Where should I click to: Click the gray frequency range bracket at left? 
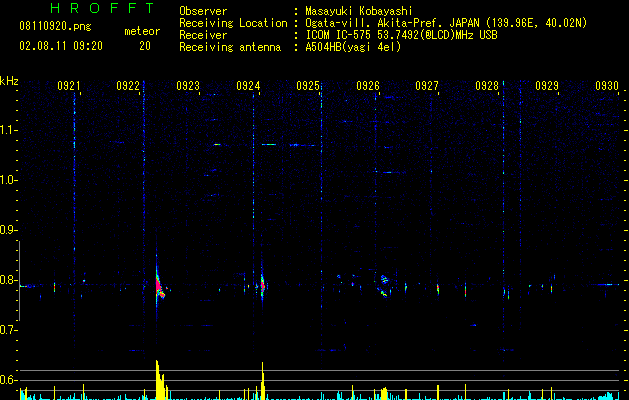coord(20,281)
